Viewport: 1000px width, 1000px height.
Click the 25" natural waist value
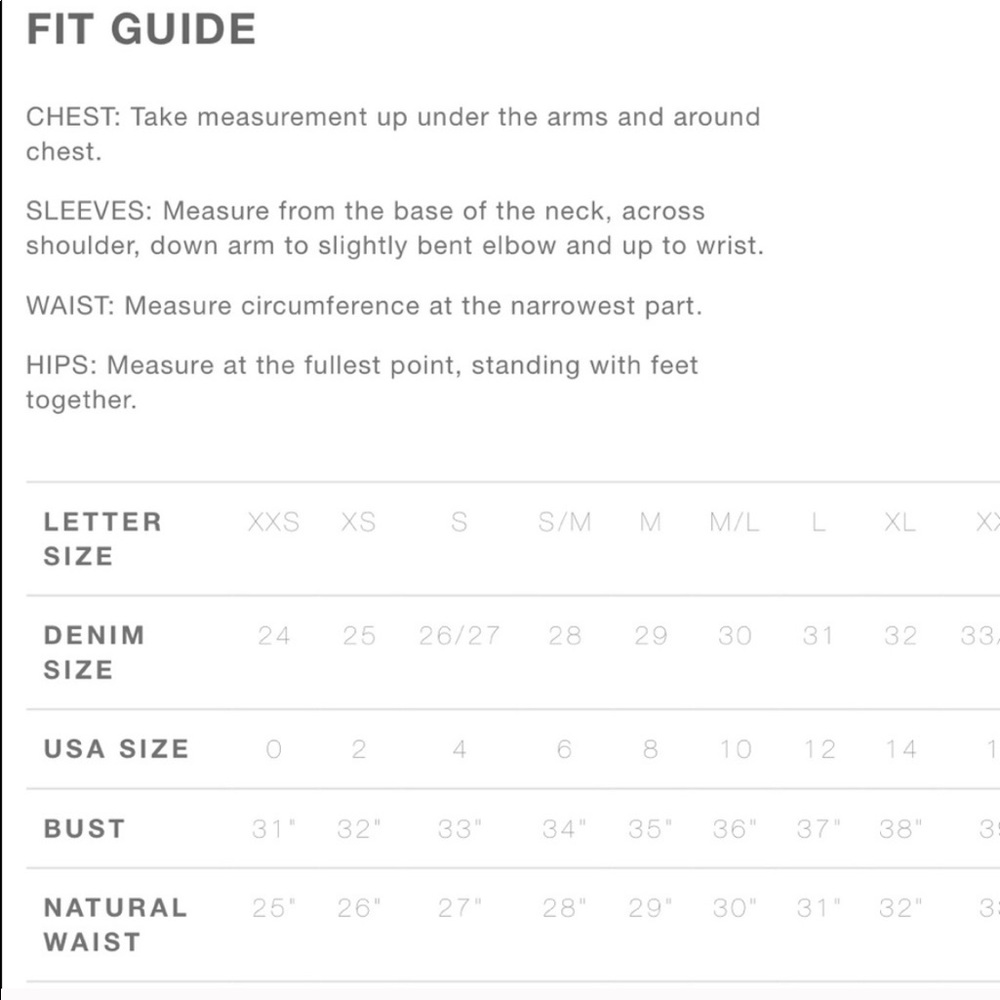point(274,908)
